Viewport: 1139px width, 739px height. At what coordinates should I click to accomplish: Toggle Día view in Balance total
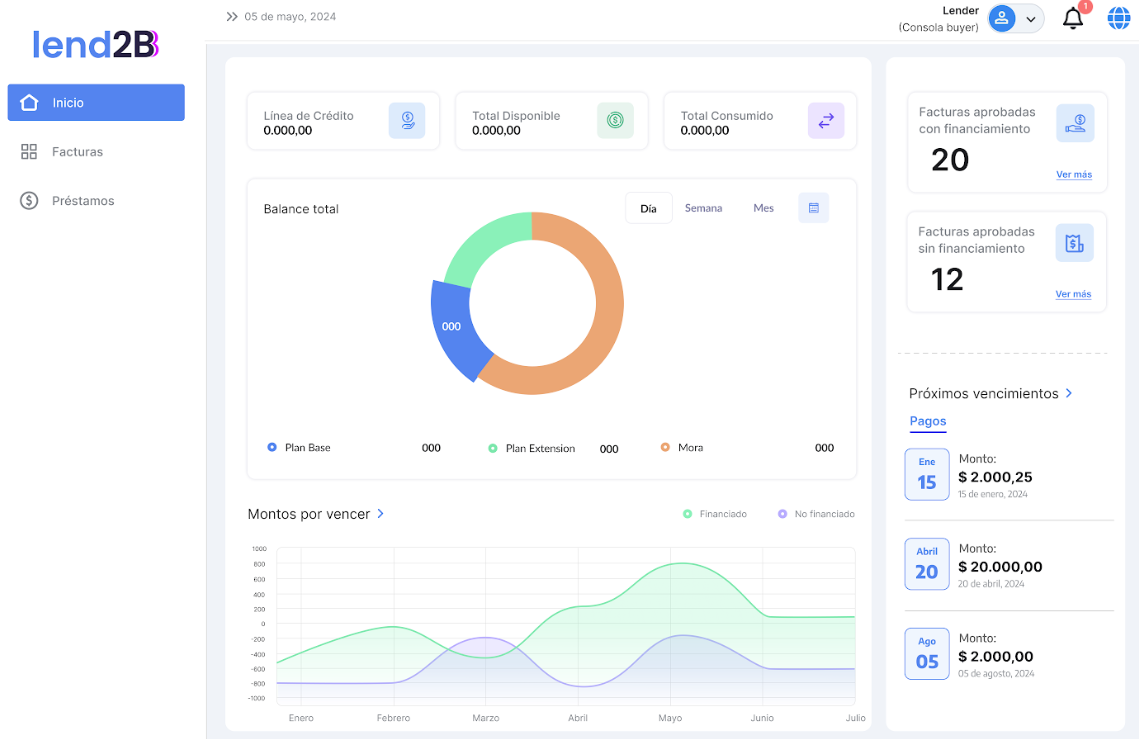point(648,208)
